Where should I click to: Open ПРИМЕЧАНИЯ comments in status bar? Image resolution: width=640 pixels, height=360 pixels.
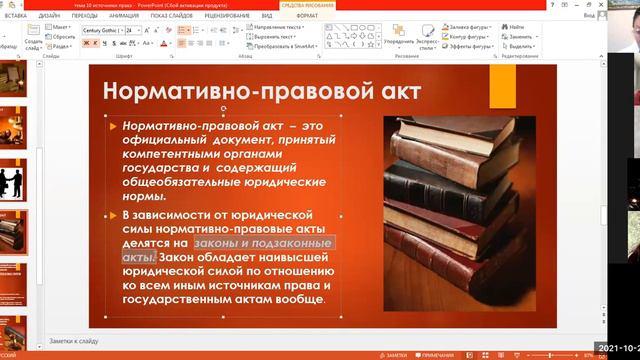pos(435,356)
